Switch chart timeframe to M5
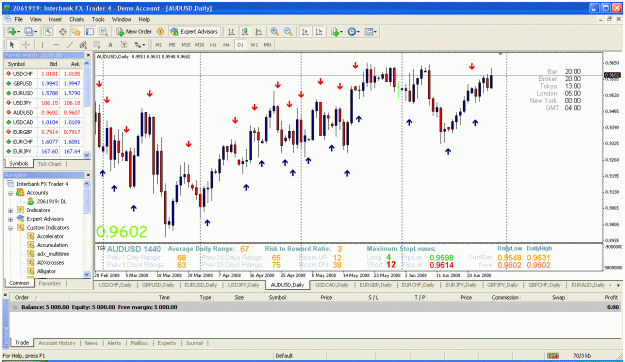 (172, 45)
